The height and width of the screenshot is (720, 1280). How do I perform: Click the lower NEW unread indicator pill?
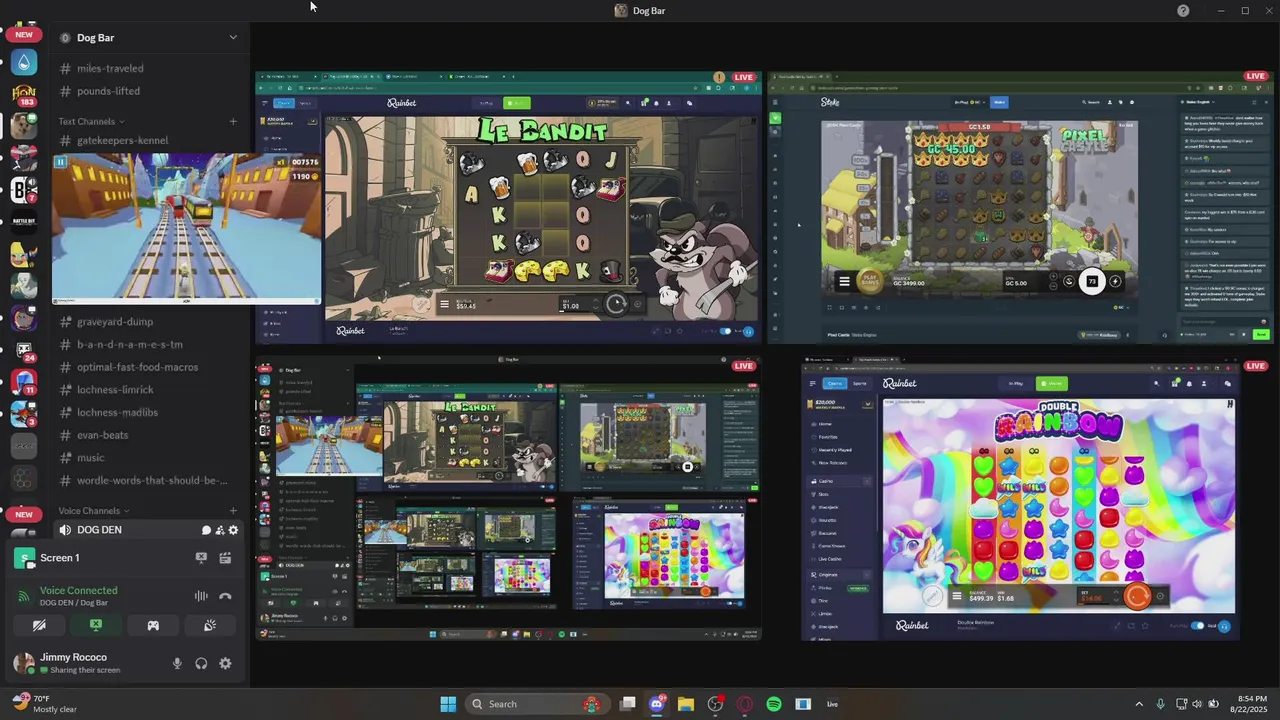pos(24,514)
